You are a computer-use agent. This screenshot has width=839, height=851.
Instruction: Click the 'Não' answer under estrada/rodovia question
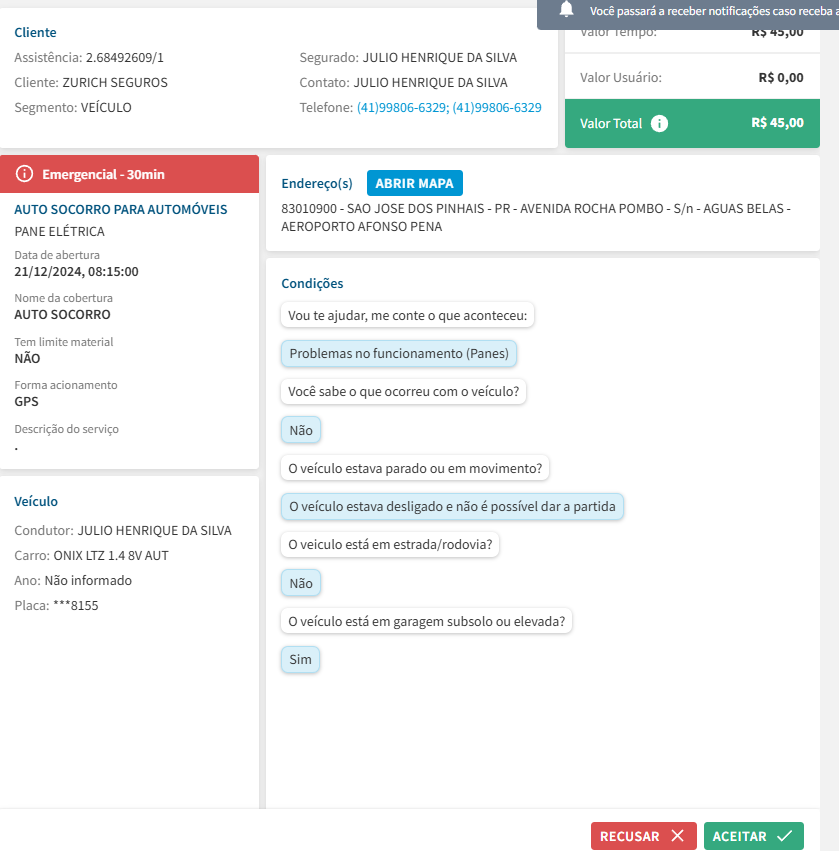pos(300,583)
